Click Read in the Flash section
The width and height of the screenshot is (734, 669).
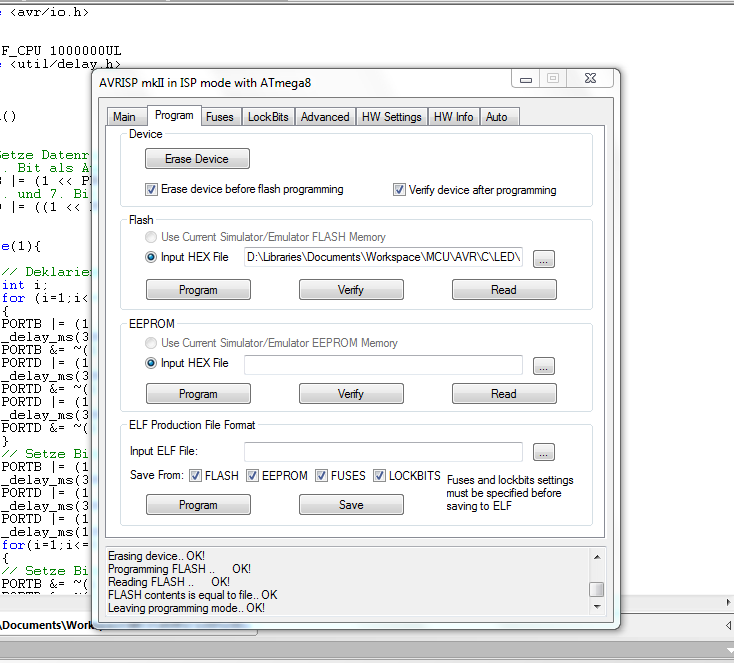point(504,290)
